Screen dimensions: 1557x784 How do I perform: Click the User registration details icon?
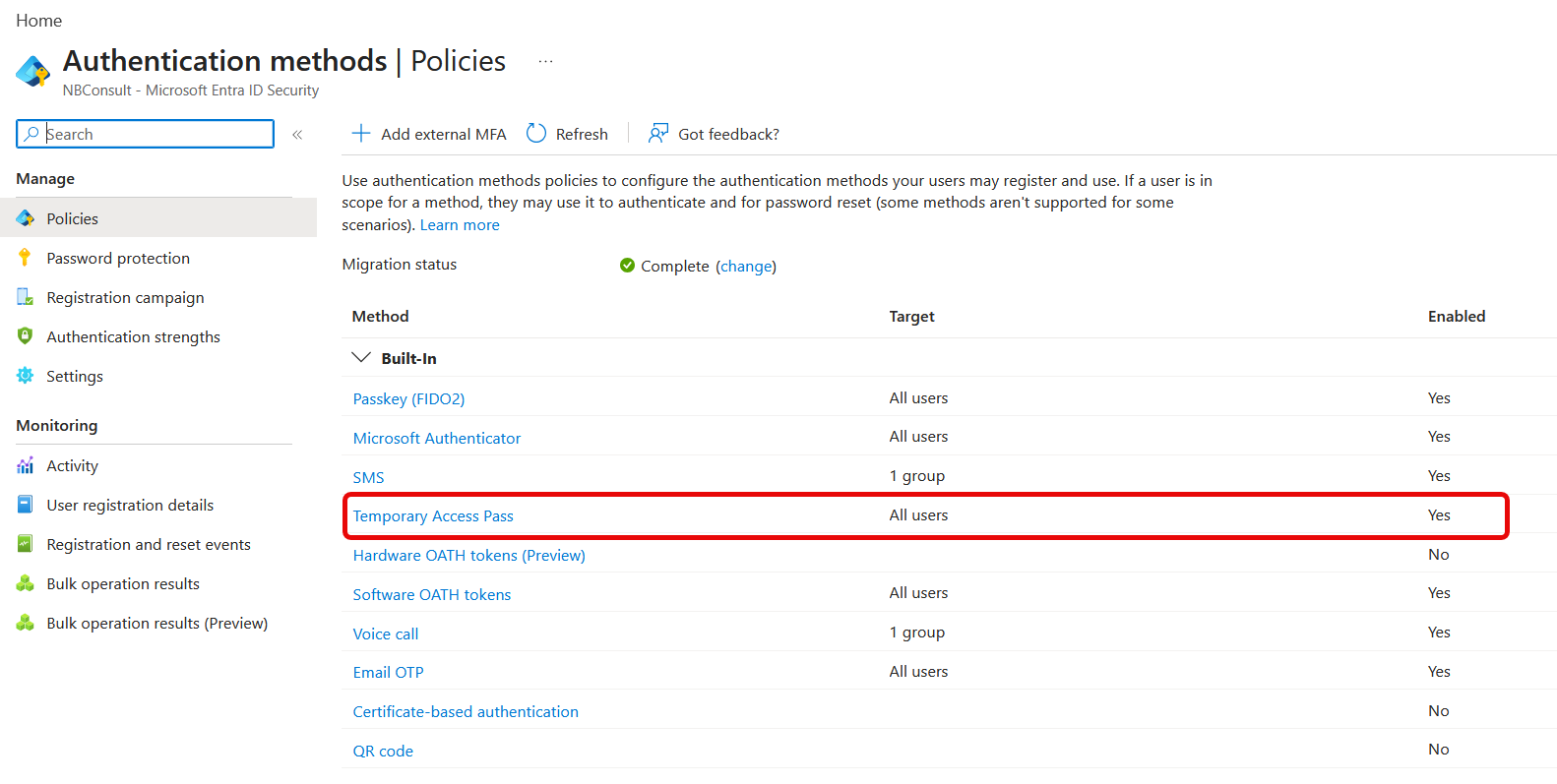tap(25, 505)
